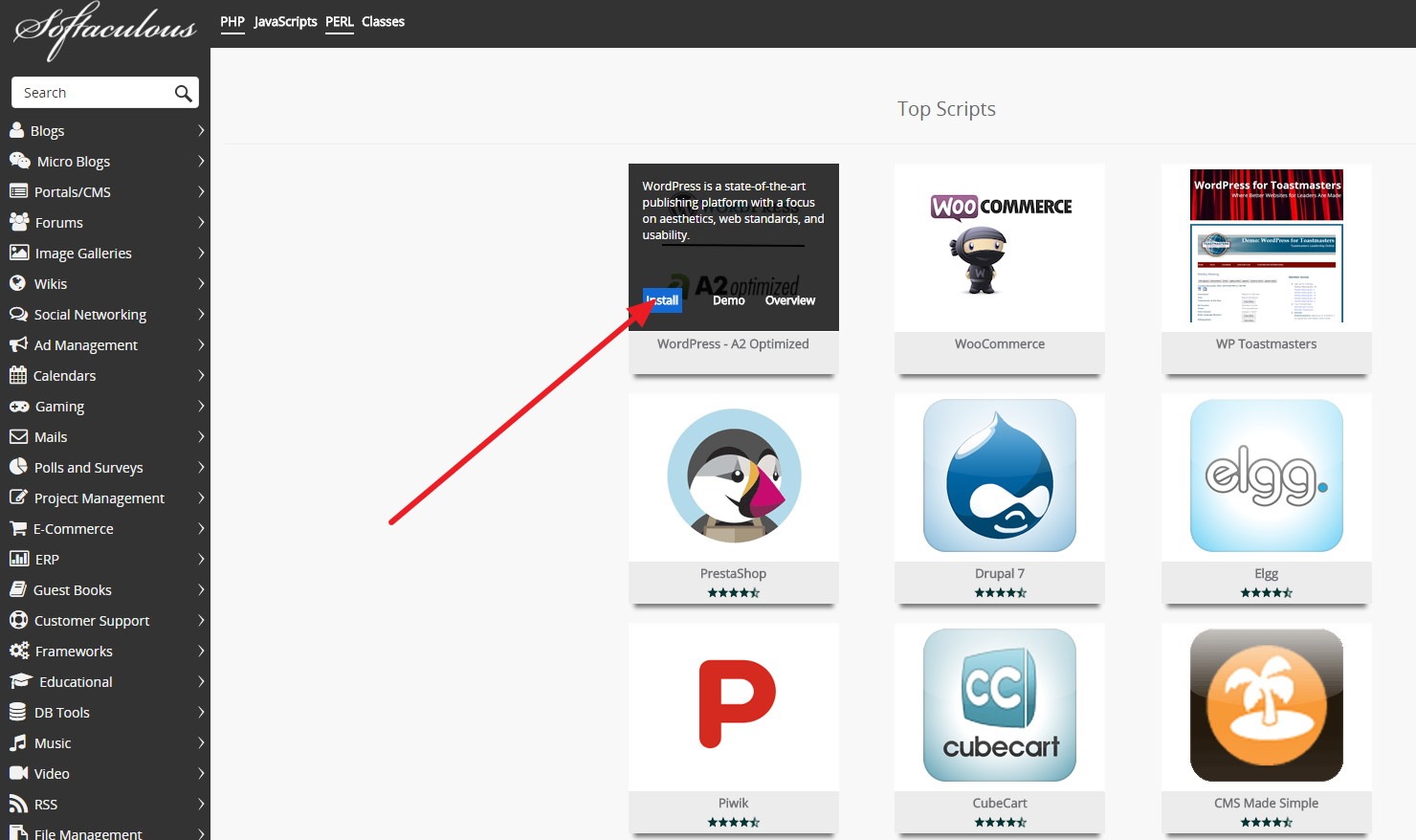This screenshot has height=840, width=1416.
Task: Click the Guest Books book icon
Action: pos(17,589)
